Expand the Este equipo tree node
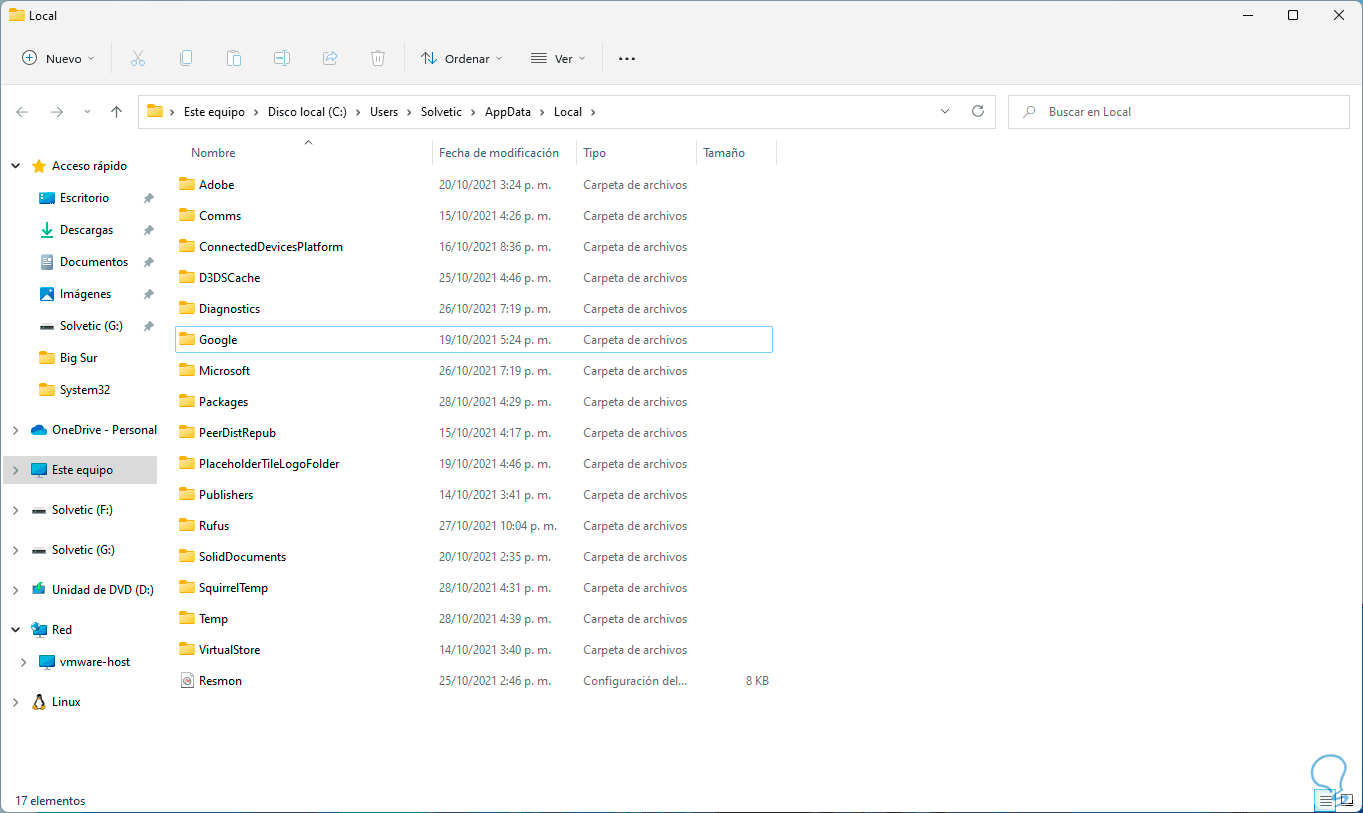The width and height of the screenshot is (1363, 813). point(15,470)
